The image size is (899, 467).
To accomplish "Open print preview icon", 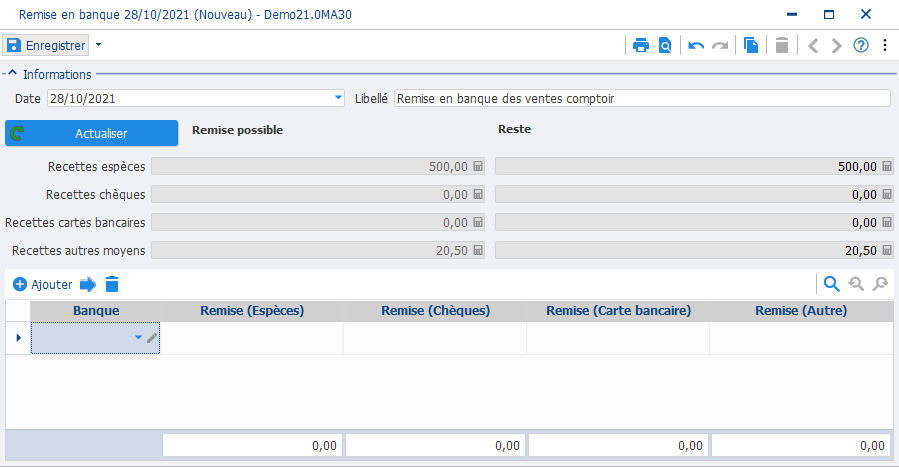I will click(665, 45).
